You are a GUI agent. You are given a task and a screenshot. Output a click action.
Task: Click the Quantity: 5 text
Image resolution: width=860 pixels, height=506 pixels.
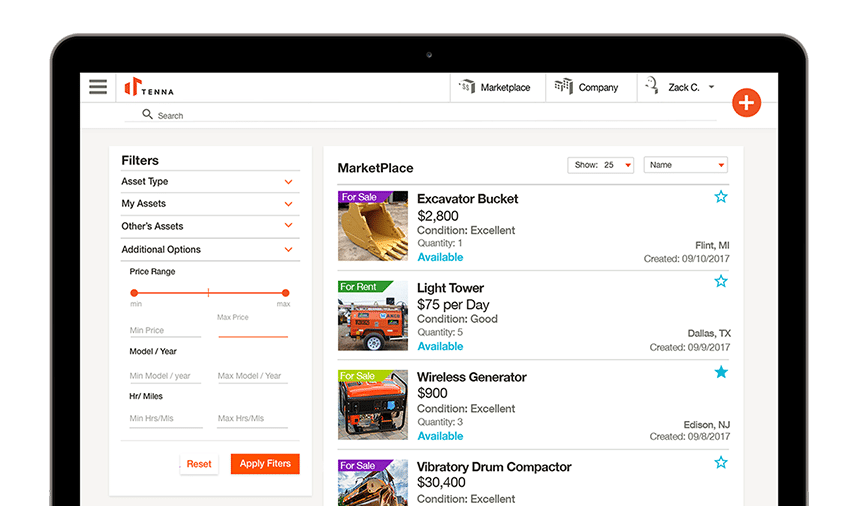(440, 332)
